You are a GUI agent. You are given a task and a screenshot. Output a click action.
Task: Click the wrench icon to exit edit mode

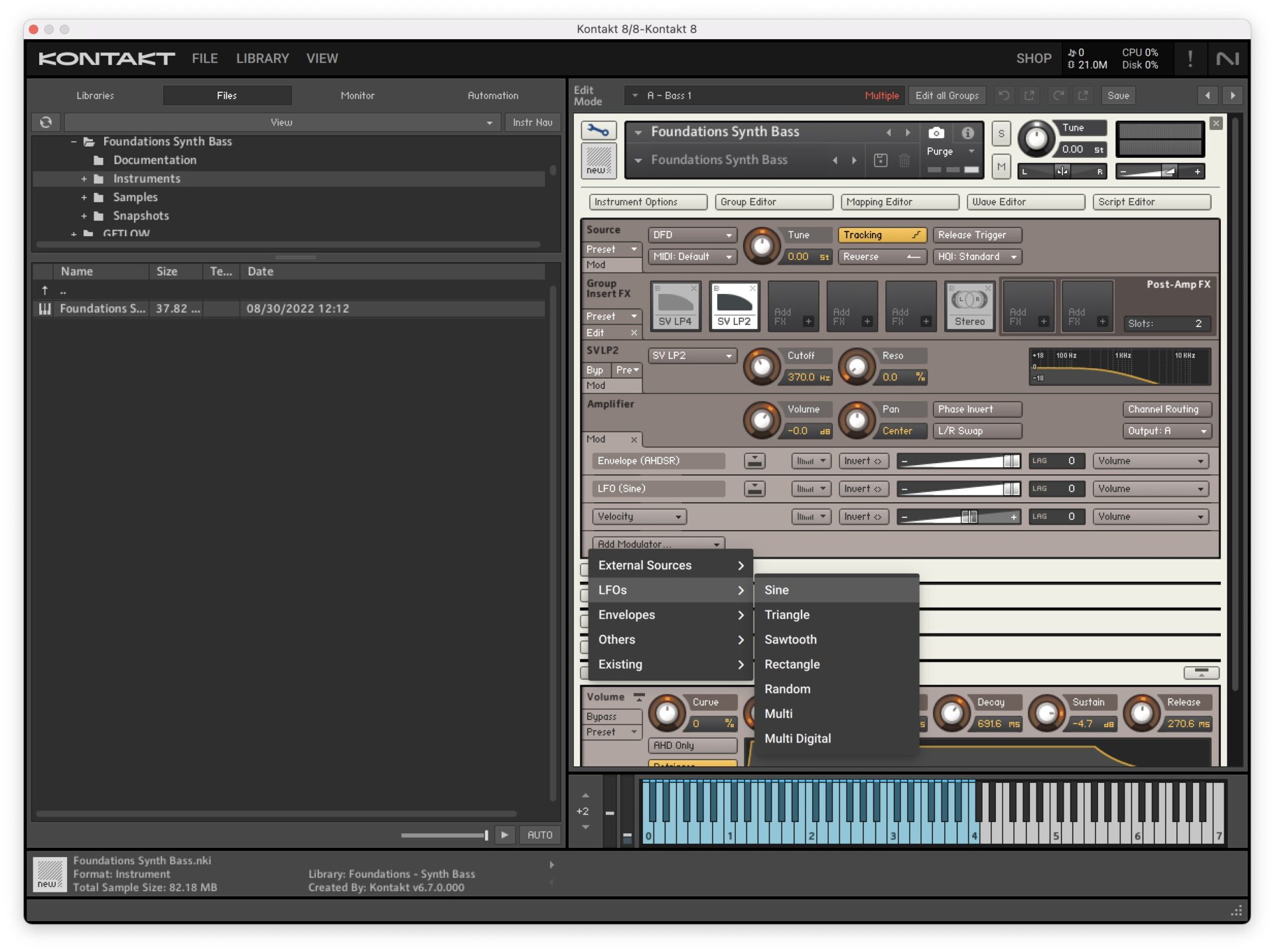pos(599,130)
